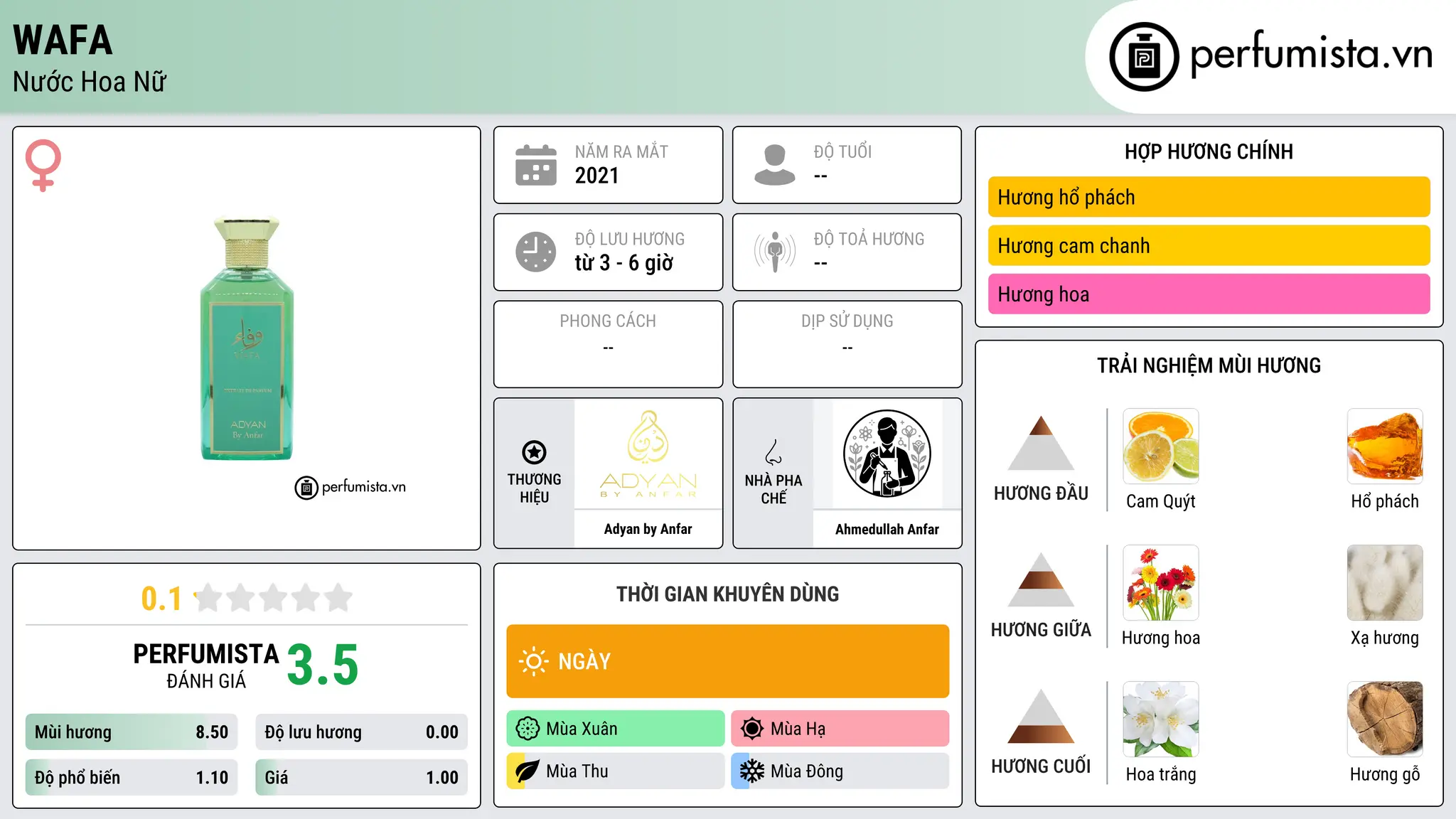
Task: Click the perfumer illustration of Ahmedullah Anfar
Action: (x=887, y=454)
